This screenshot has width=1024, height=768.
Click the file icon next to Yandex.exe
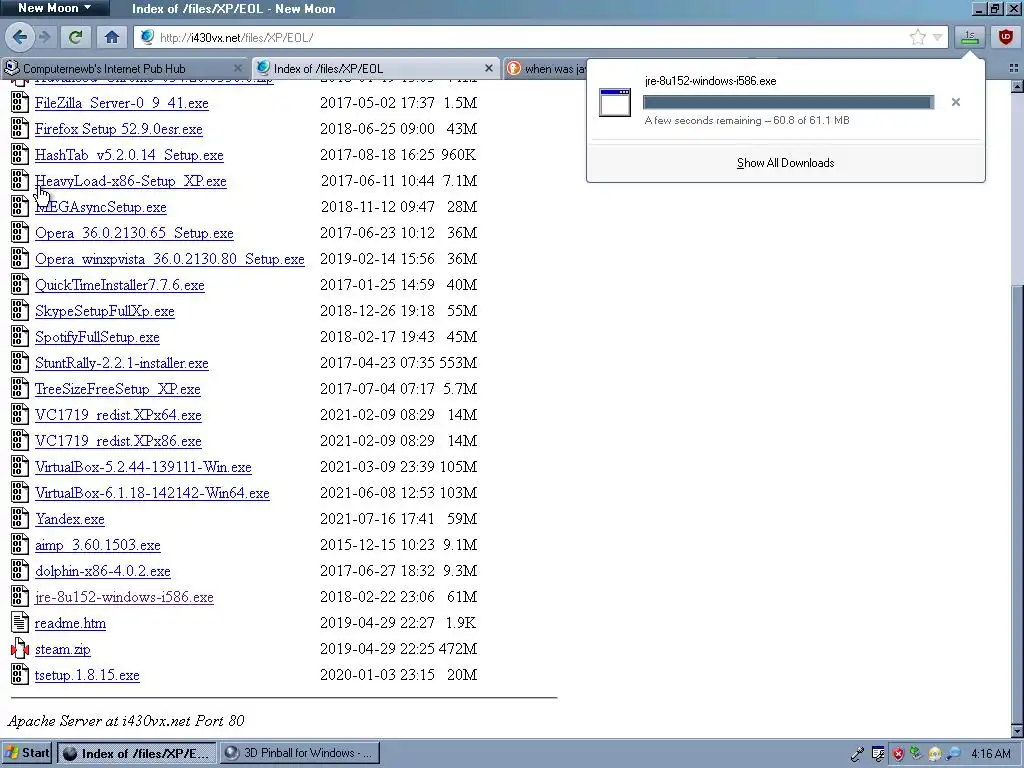pyautogui.click(x=20, y=519)
